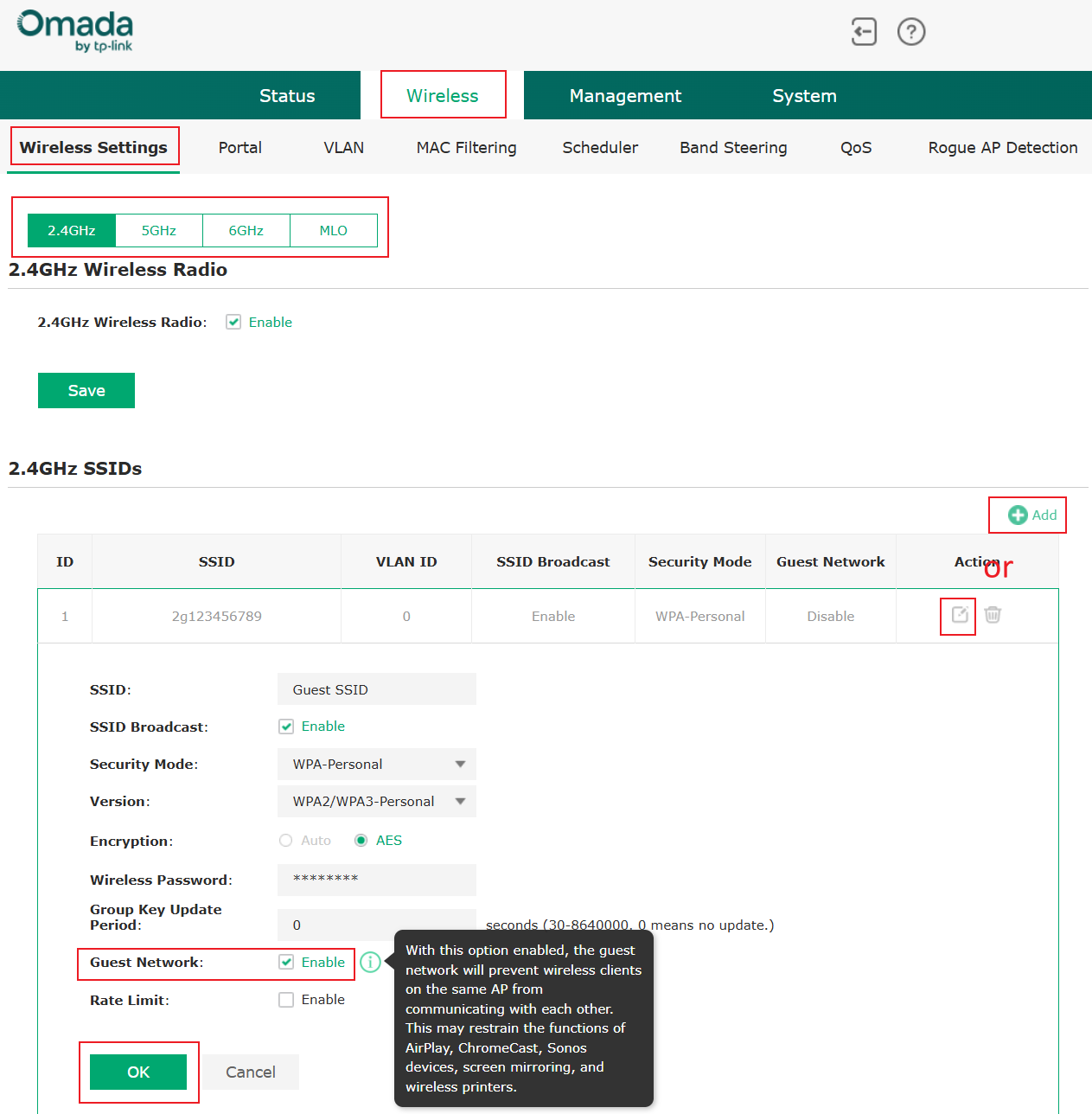This screenshot has width=1092, height=1114.
Task: Open the Security Mode dropdown
Action: (376, 764)
